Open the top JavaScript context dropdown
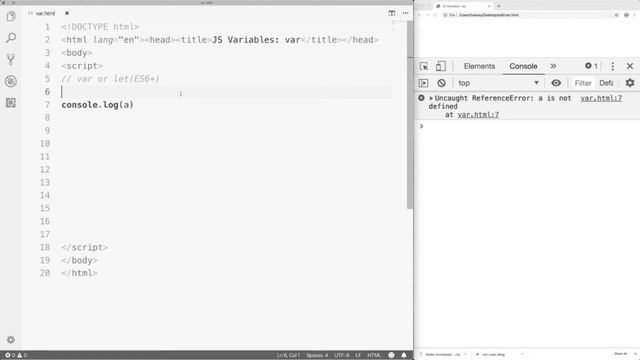640x360 pixels. (x=498, y=83)
